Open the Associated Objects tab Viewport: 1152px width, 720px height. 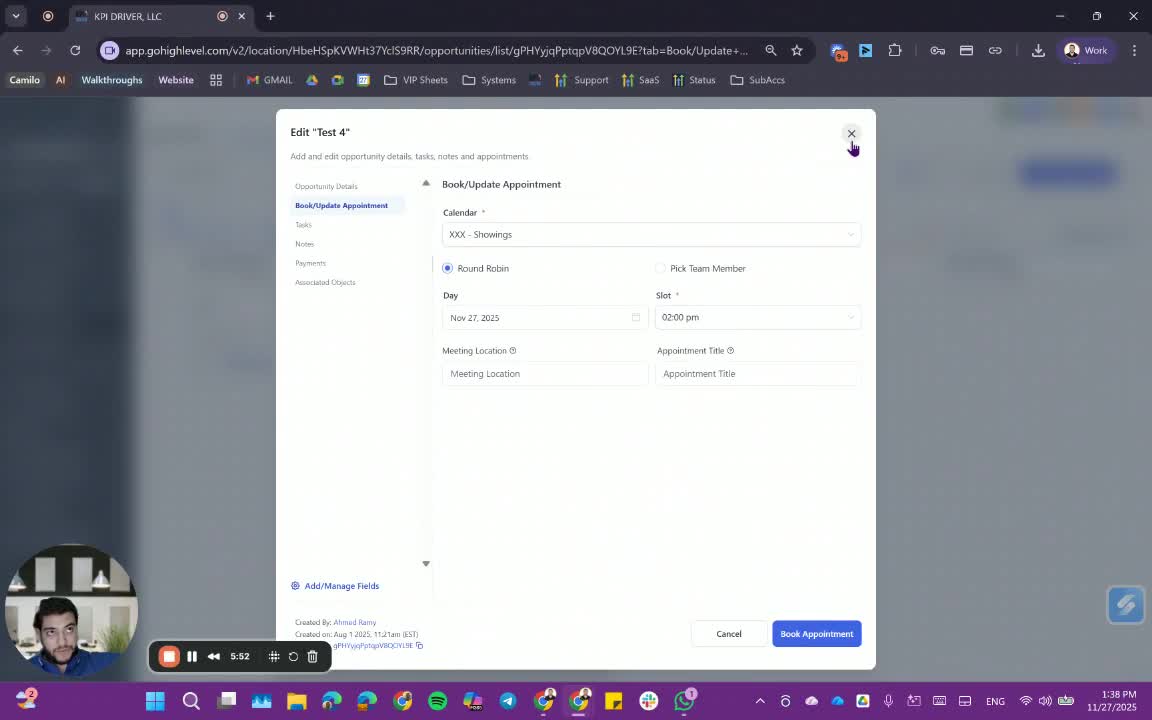click(325, 282)
